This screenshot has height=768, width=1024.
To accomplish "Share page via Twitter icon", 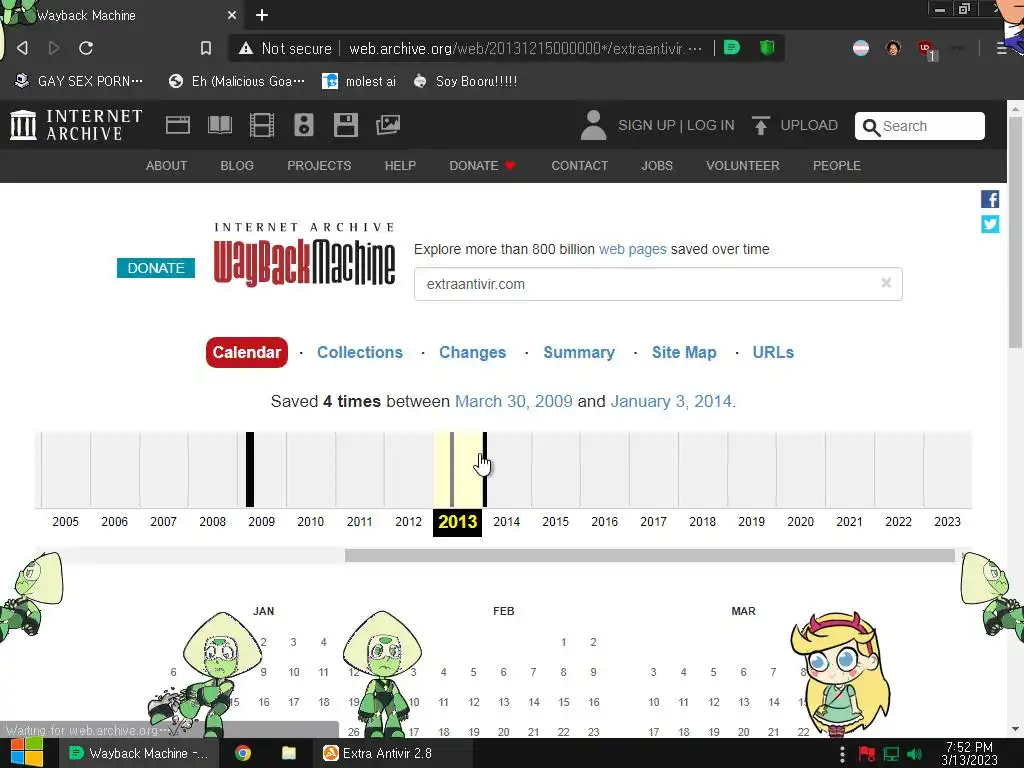I will click(990, 224).
